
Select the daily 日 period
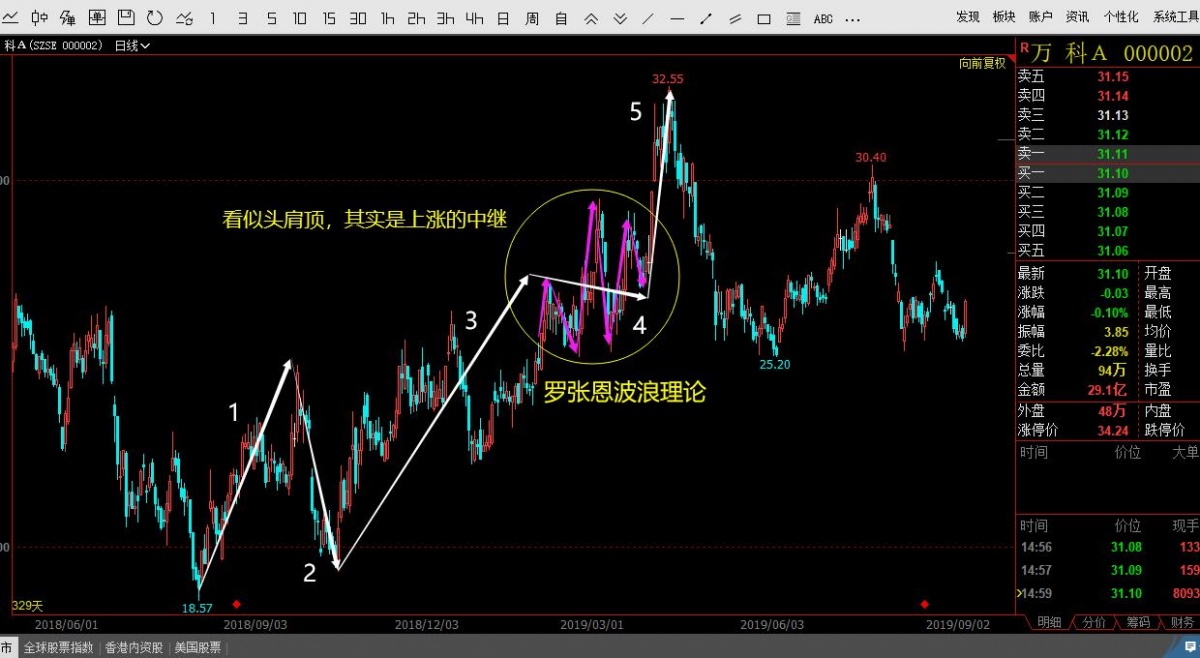[503, 18]
